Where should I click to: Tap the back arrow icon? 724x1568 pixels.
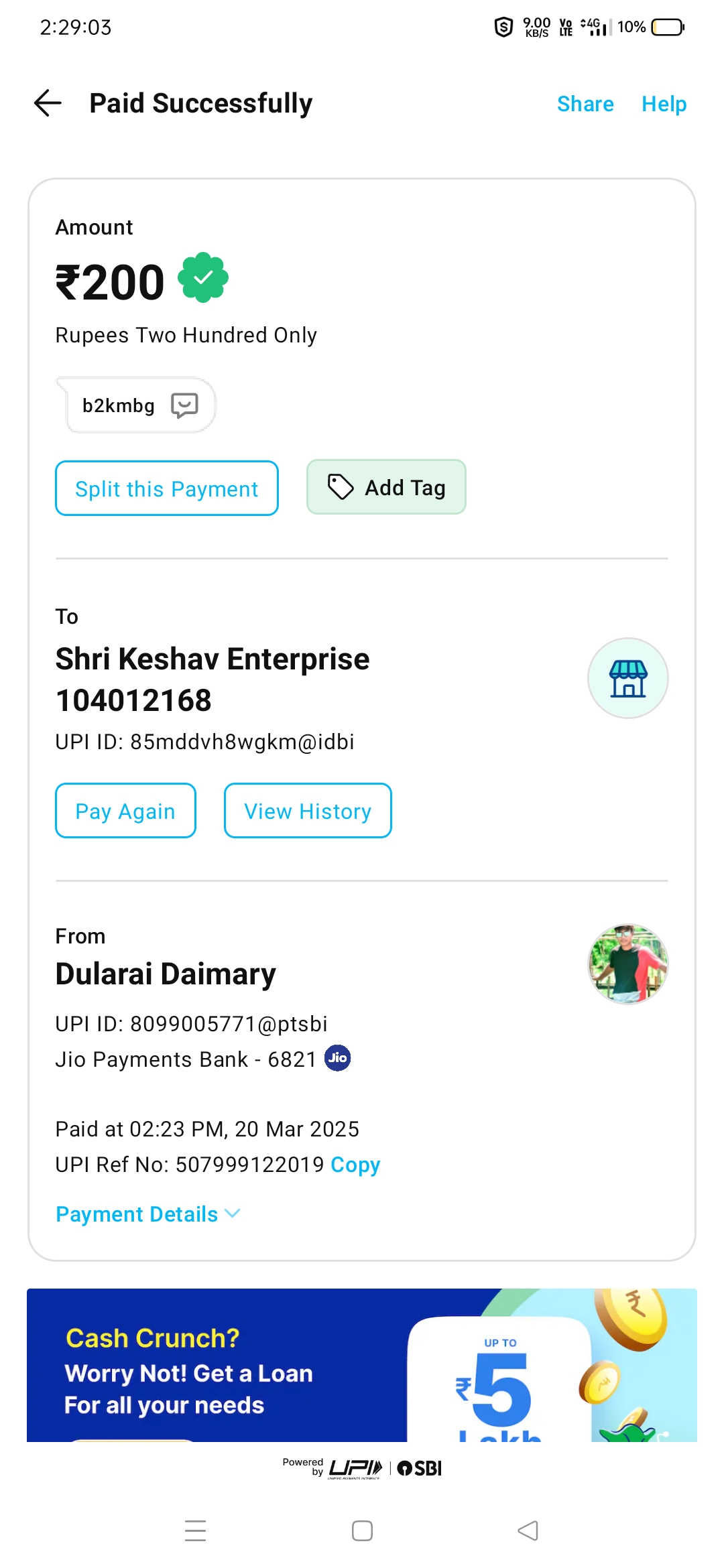pyautogui.click(x=48, y=103)
